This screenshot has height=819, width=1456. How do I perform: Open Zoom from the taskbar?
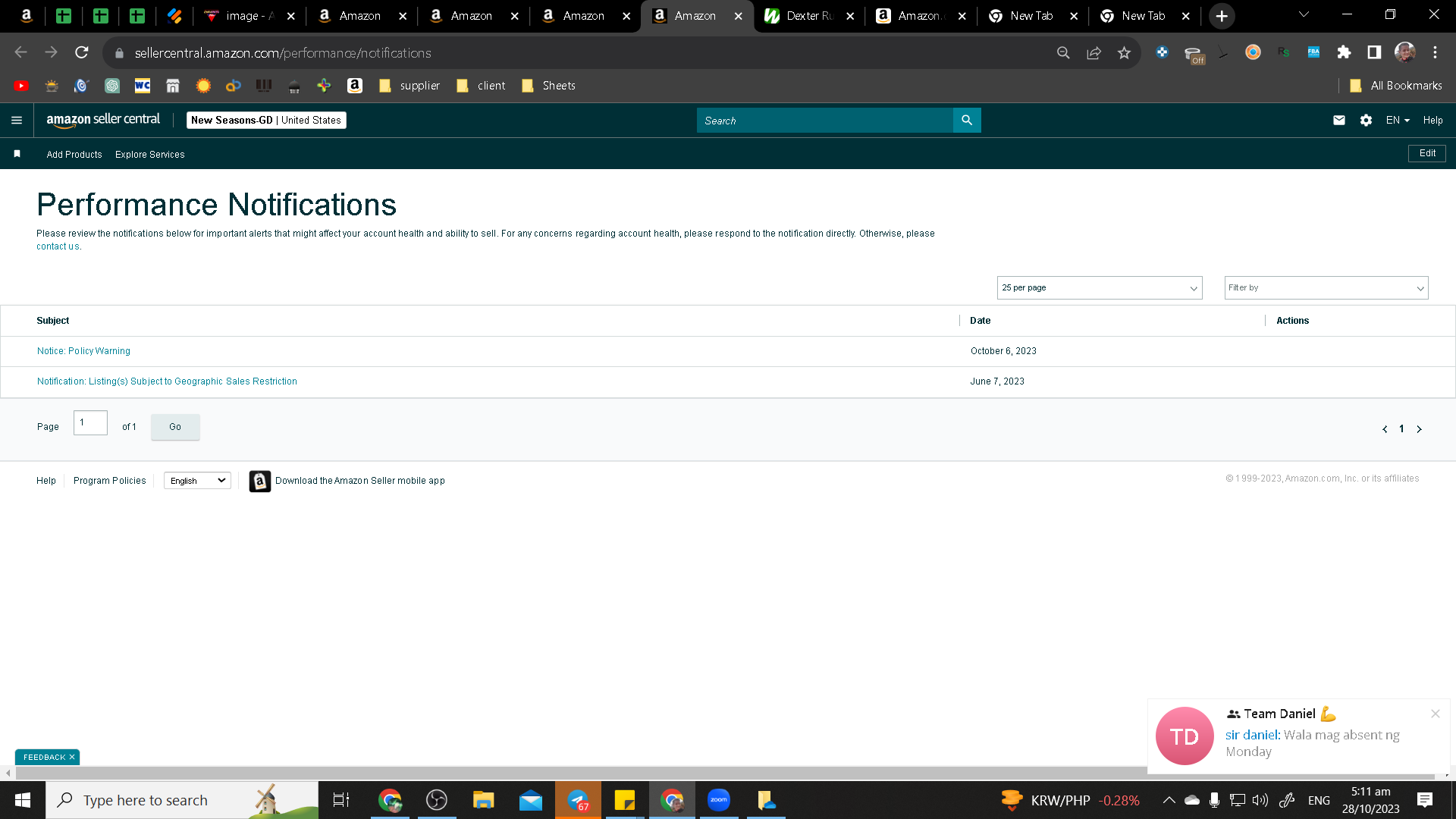click(718, 800)
